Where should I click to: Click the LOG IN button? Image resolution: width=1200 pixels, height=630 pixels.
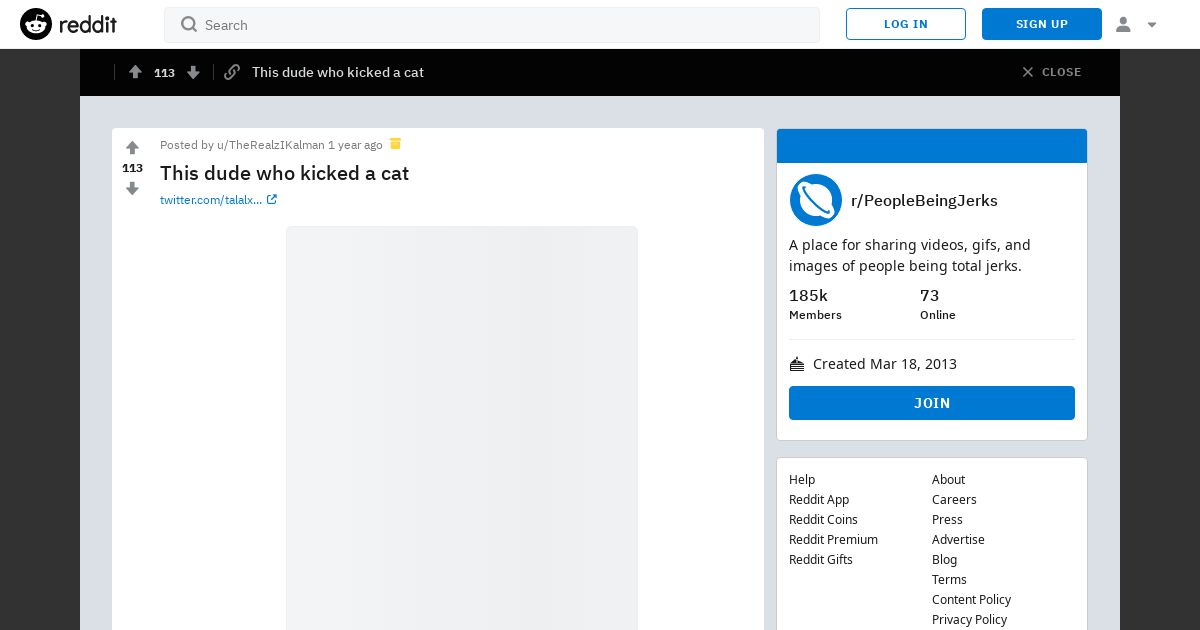[x=906, y=24]
